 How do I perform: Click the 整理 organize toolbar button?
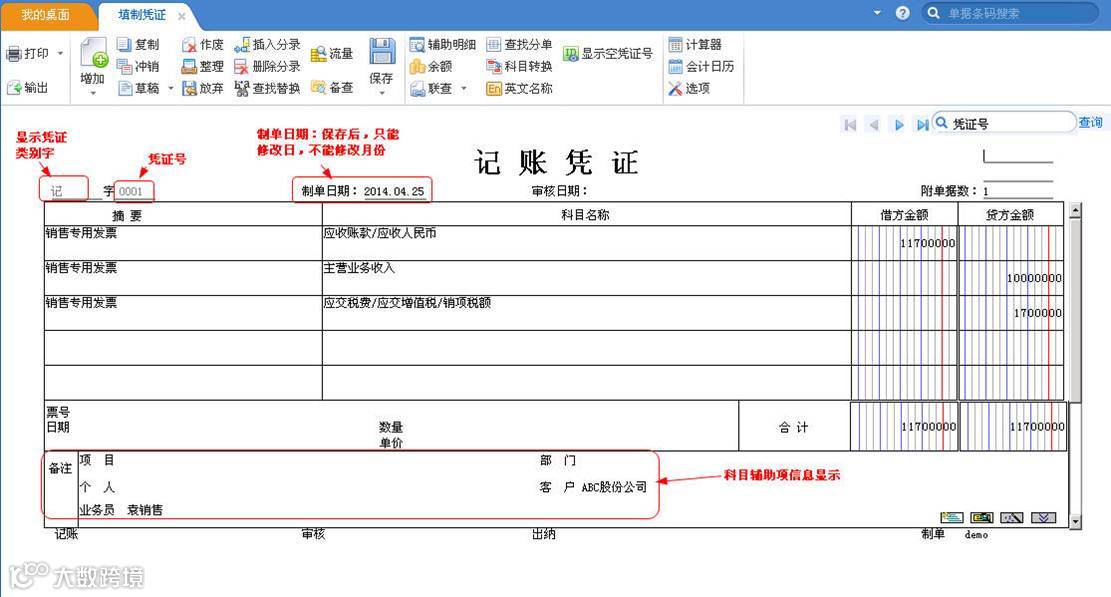point(203,67)
